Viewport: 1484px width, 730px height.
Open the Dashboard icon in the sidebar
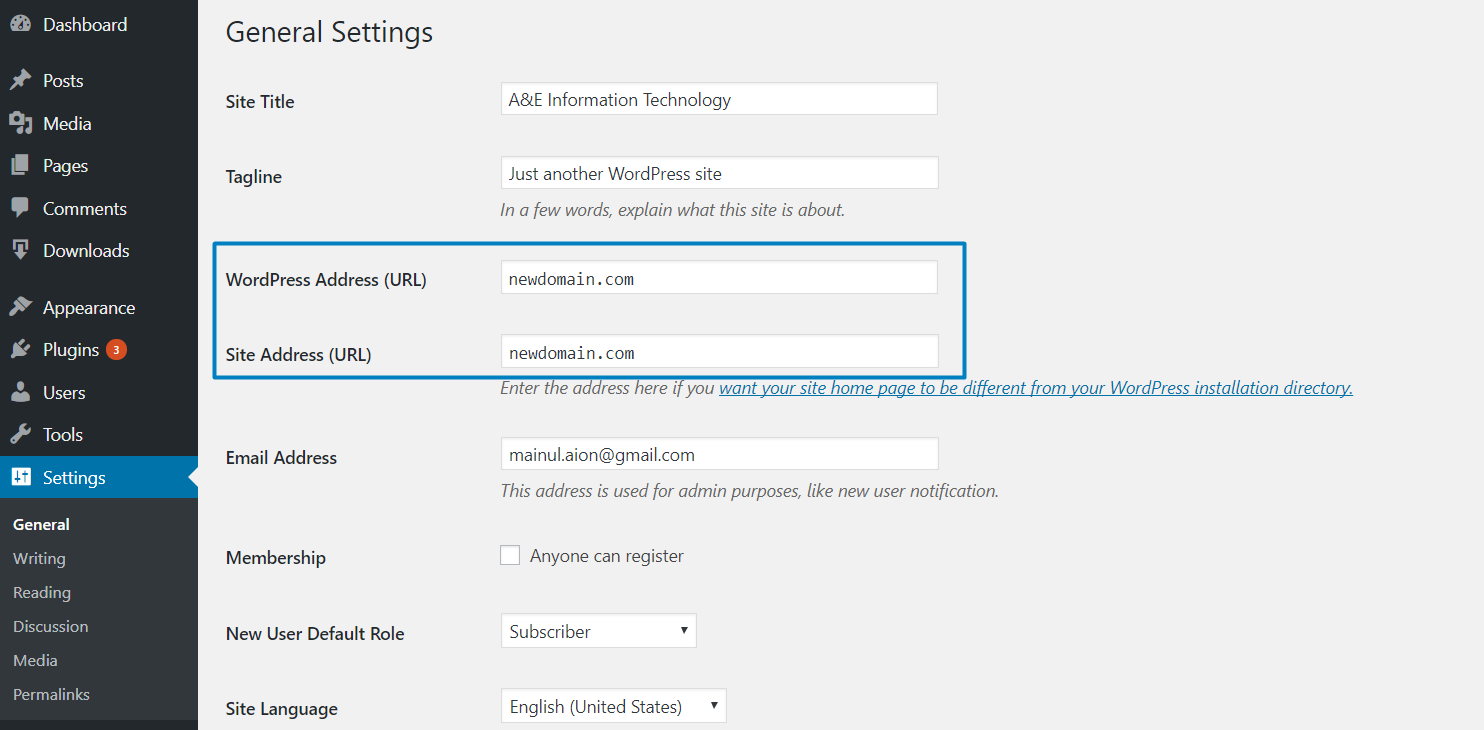tap(21, 23)
